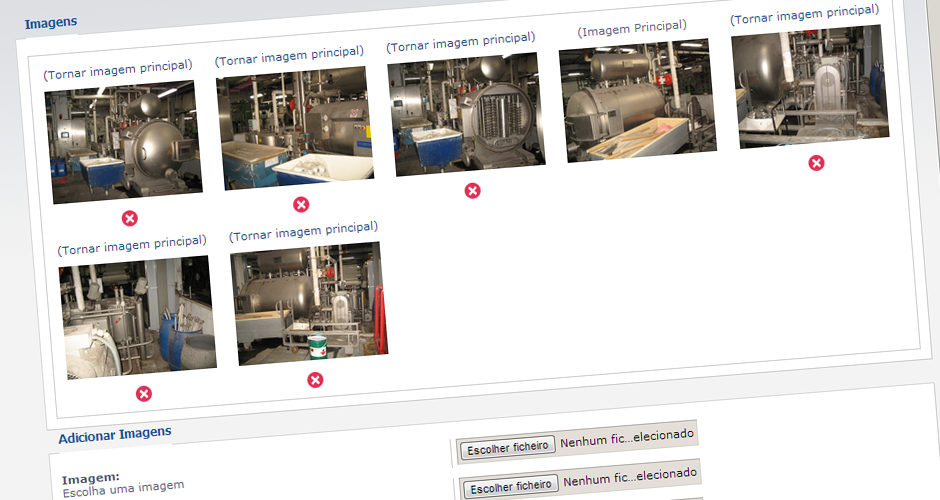940x500 pixels.
Task: Set second image as imagem principal
Action: click(290, 56)
